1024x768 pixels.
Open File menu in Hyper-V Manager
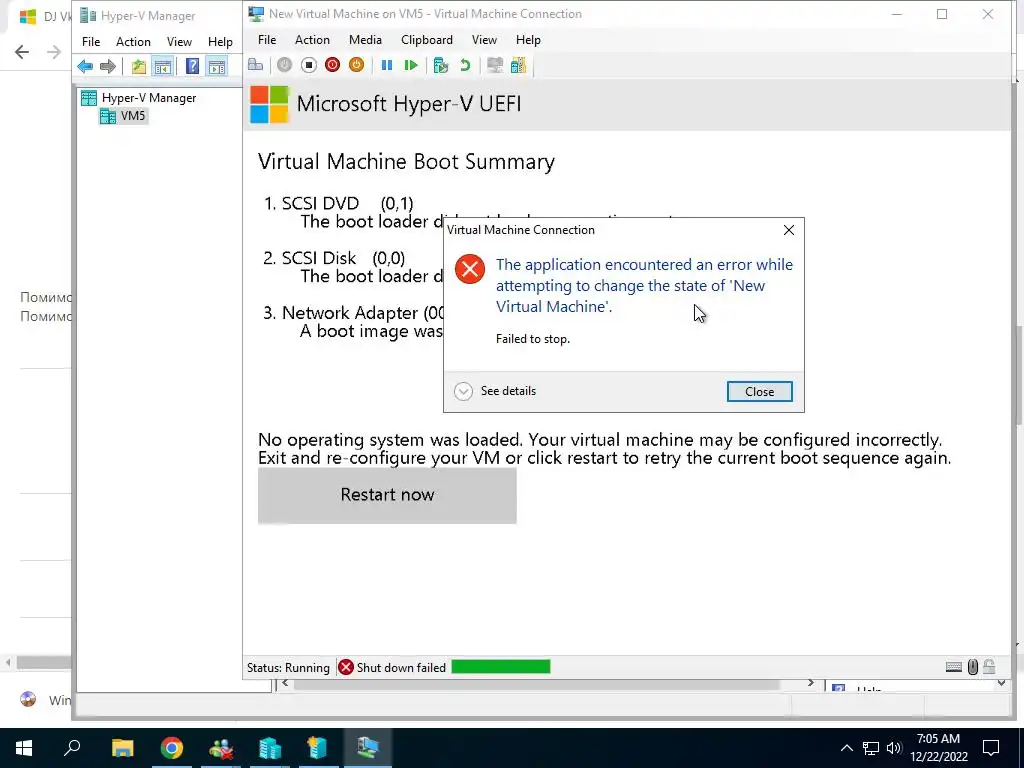click(x=91, y=42)
